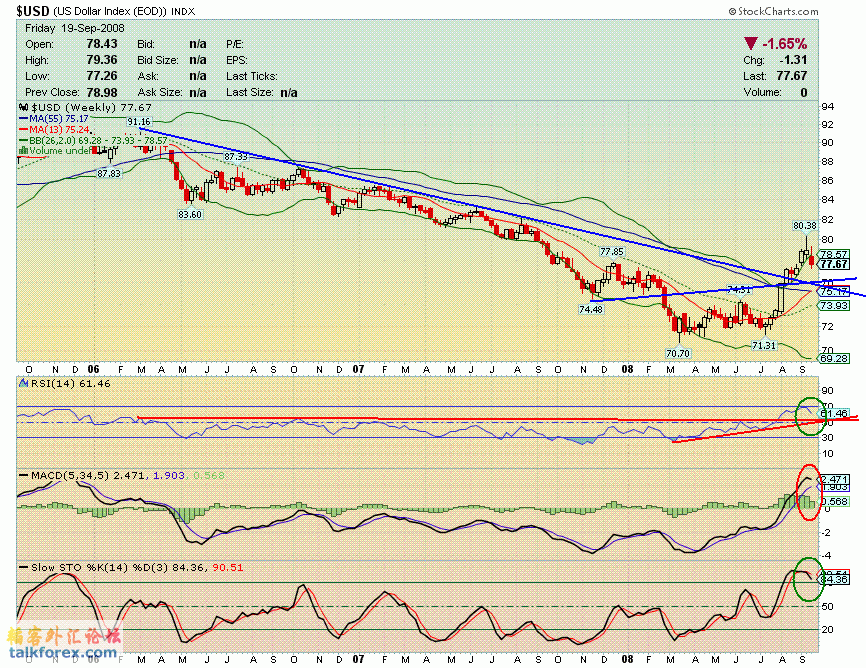The height and width of the screenshot is (668, 866).
Task: Click the $USD ticker symbol title
Action: pyautogui.click(x=33, y=11)
